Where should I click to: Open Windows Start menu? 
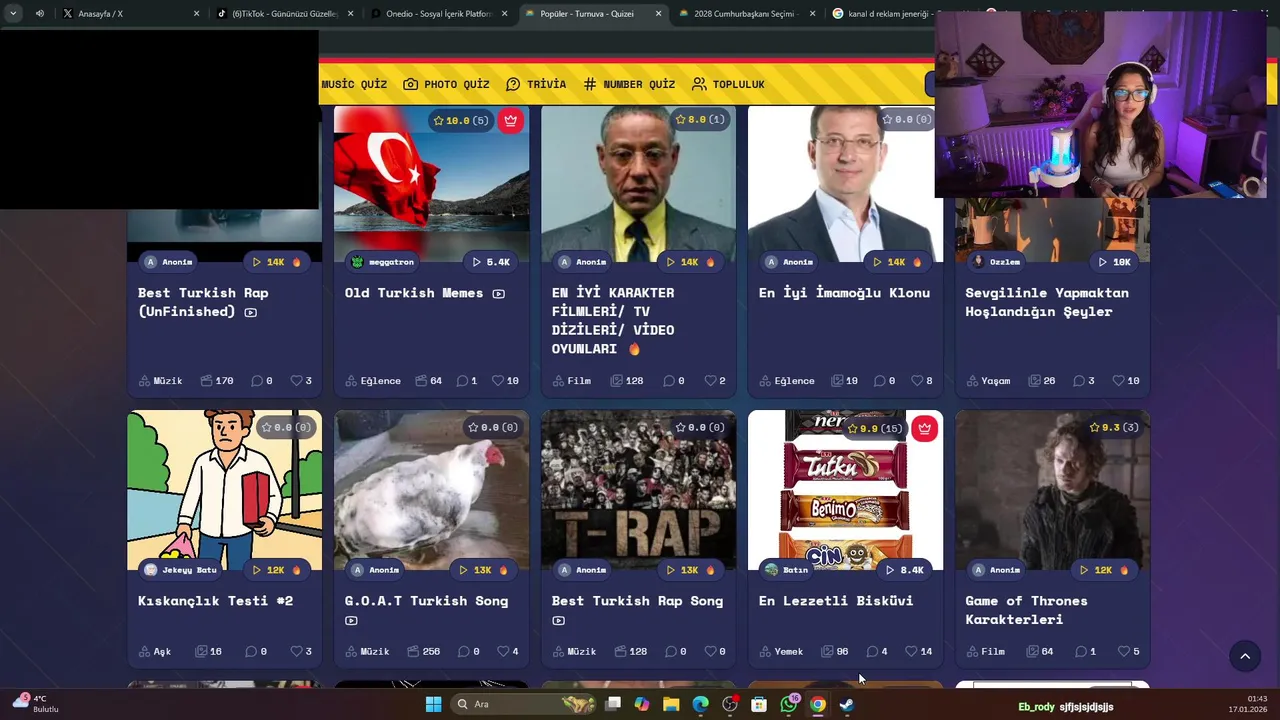tap(433, 704)
